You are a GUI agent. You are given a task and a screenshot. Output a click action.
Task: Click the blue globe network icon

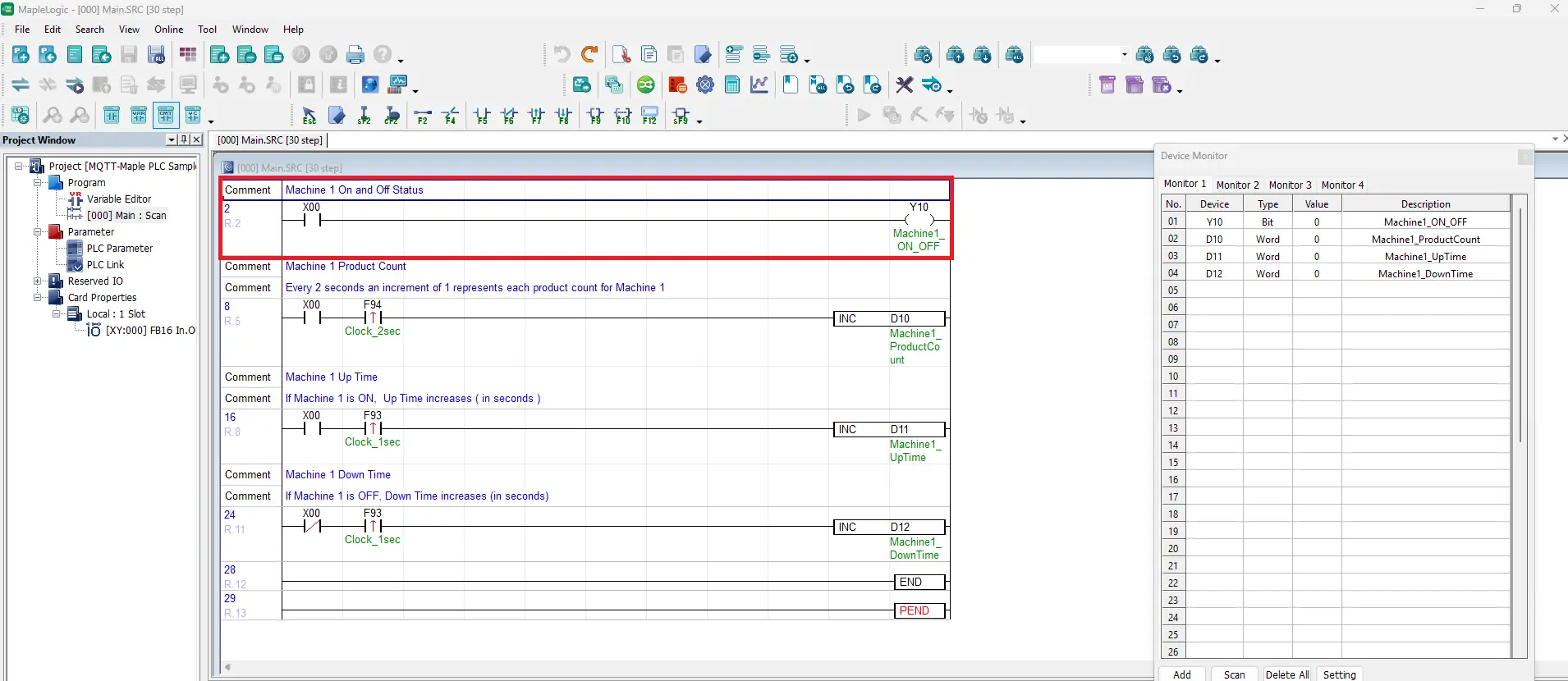(x=370, y=85)
